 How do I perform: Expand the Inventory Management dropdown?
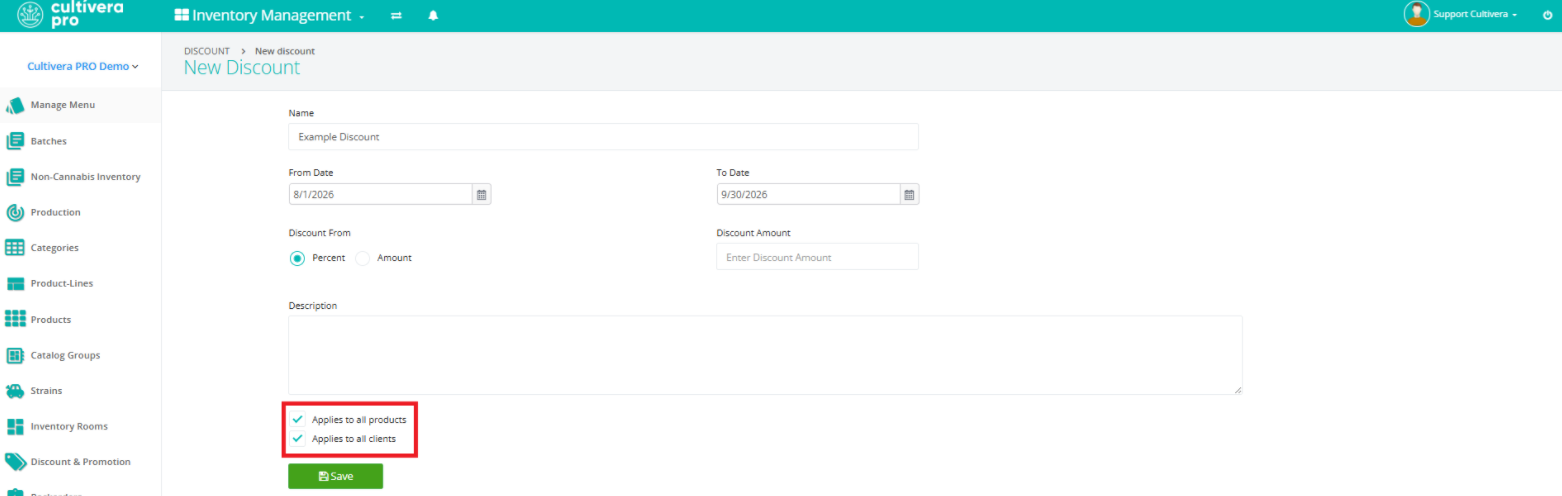(269, 16)
